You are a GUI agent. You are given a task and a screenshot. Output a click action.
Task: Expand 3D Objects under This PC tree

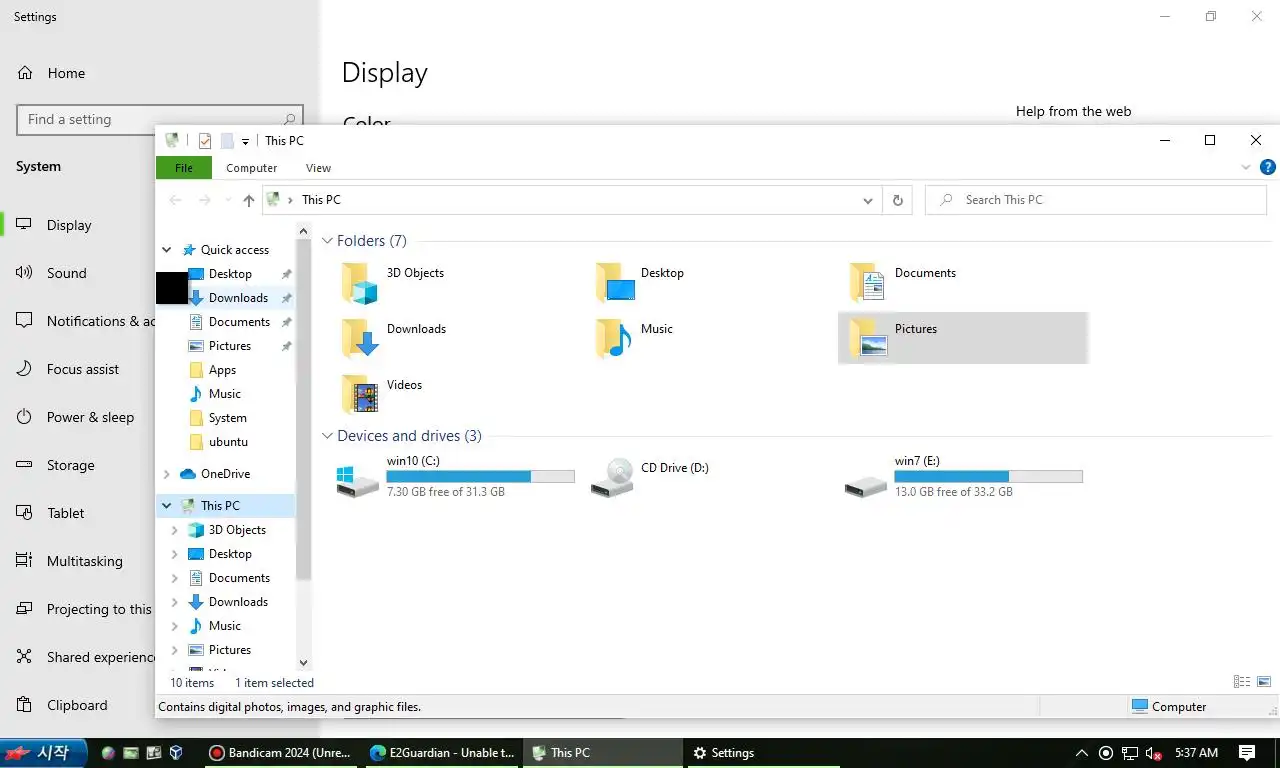[x=175, y=530]
